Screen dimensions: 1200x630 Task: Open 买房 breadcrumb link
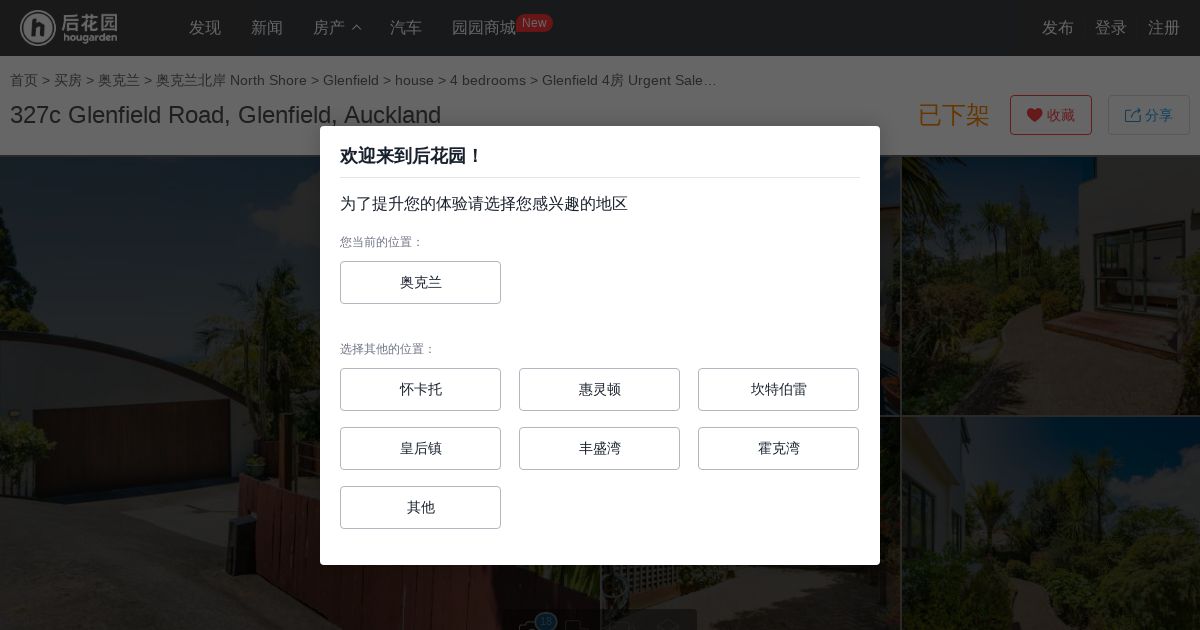(68, 80)
